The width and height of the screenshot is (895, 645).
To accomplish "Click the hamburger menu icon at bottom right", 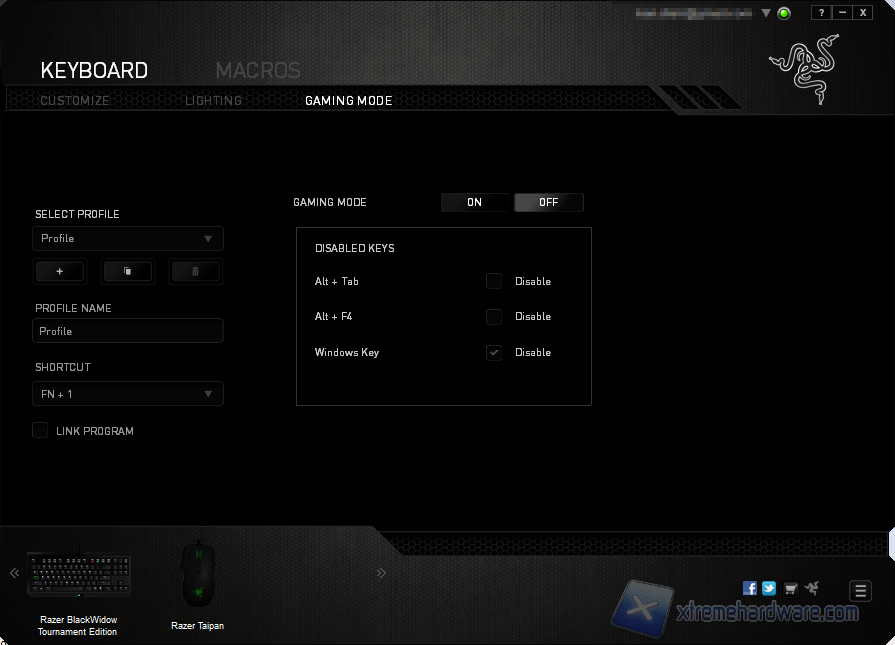I will point(860,591).
